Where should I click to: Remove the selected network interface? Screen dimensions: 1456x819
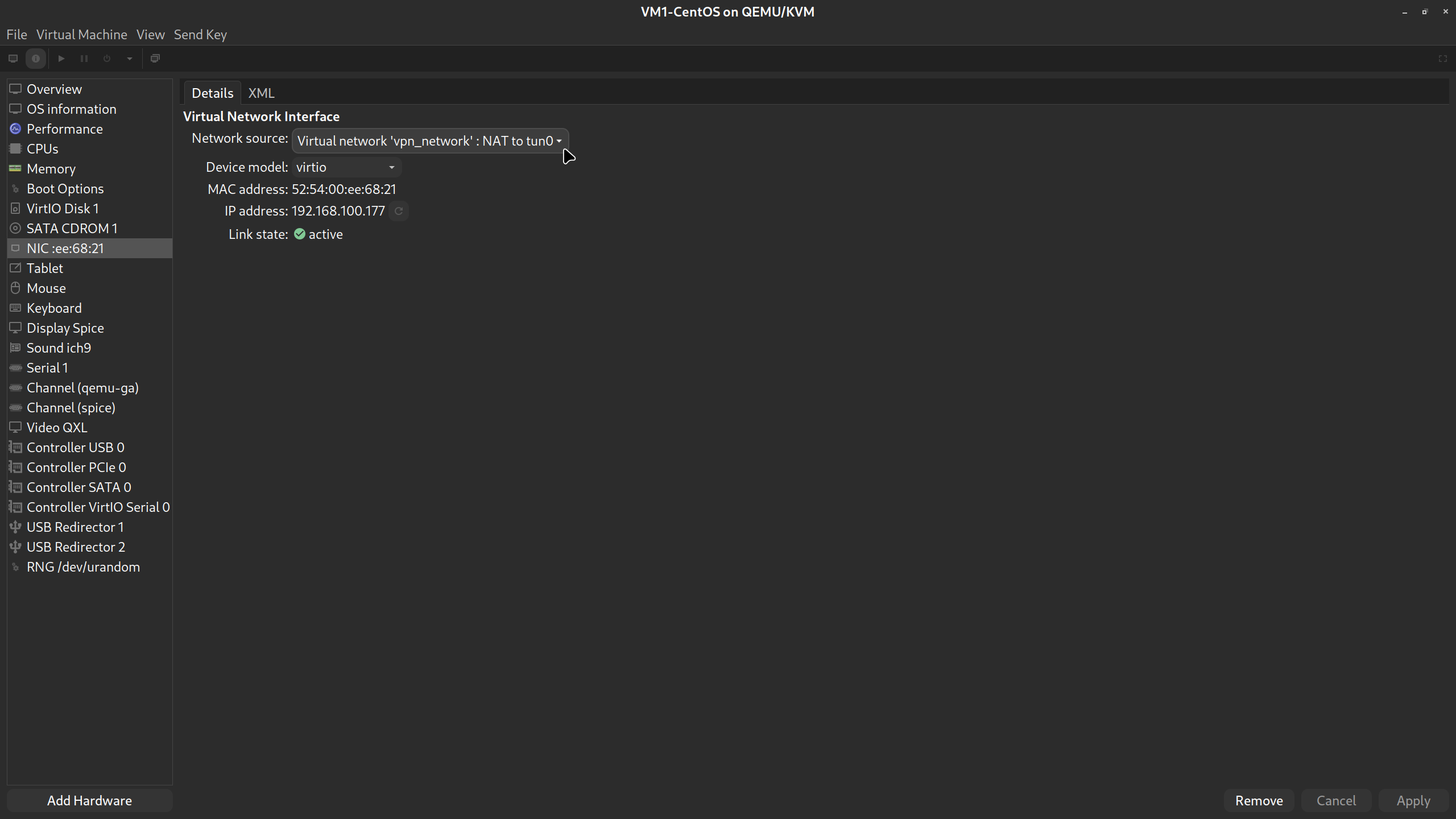1259,800
